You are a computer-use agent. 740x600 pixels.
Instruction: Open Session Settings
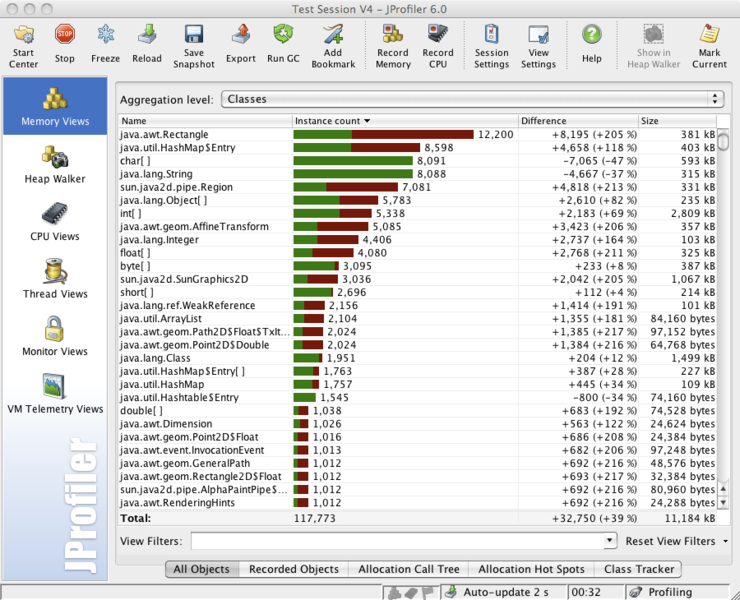coord(491,46)
